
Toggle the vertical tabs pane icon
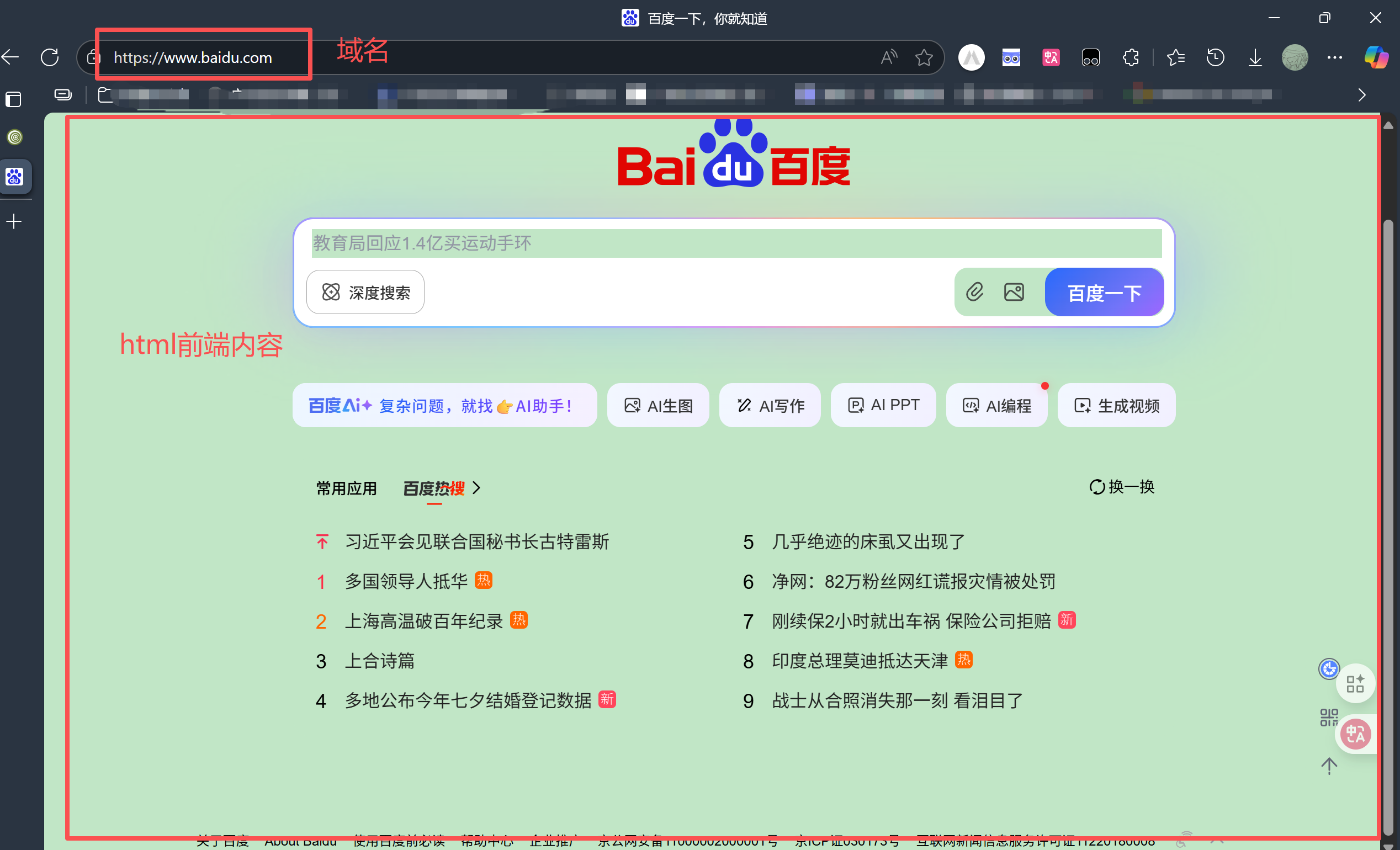[x=14, y=100]
